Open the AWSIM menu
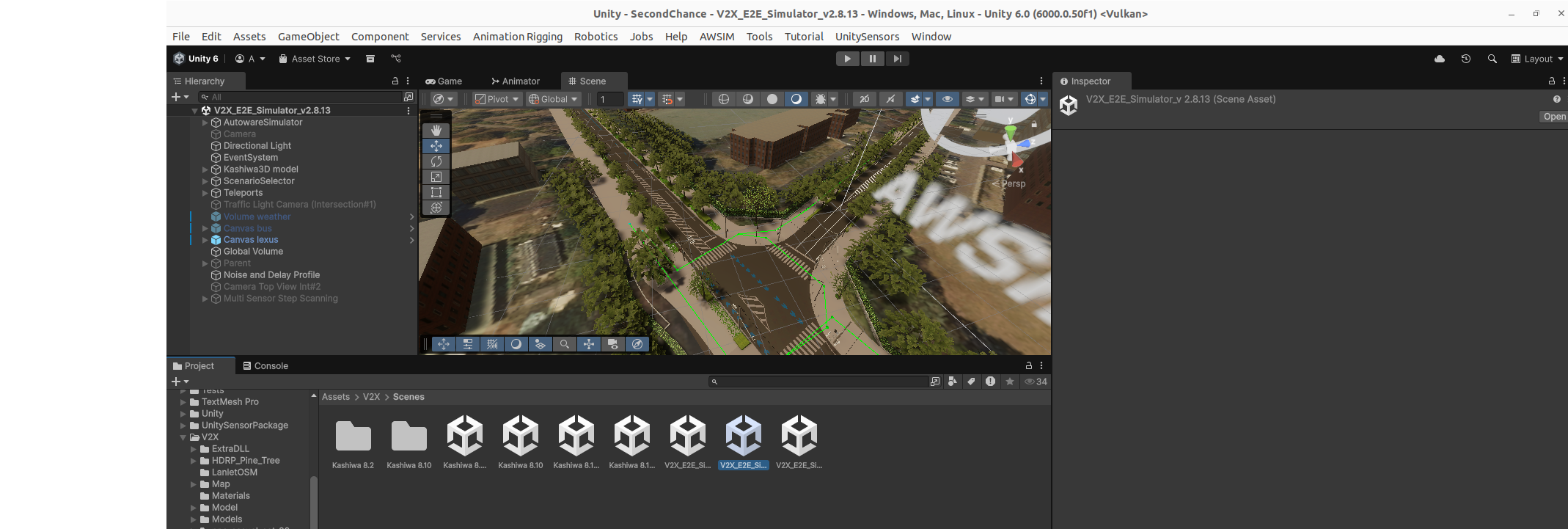The height and width of the screenshot is (529, 1568). (x=716, y=37)
